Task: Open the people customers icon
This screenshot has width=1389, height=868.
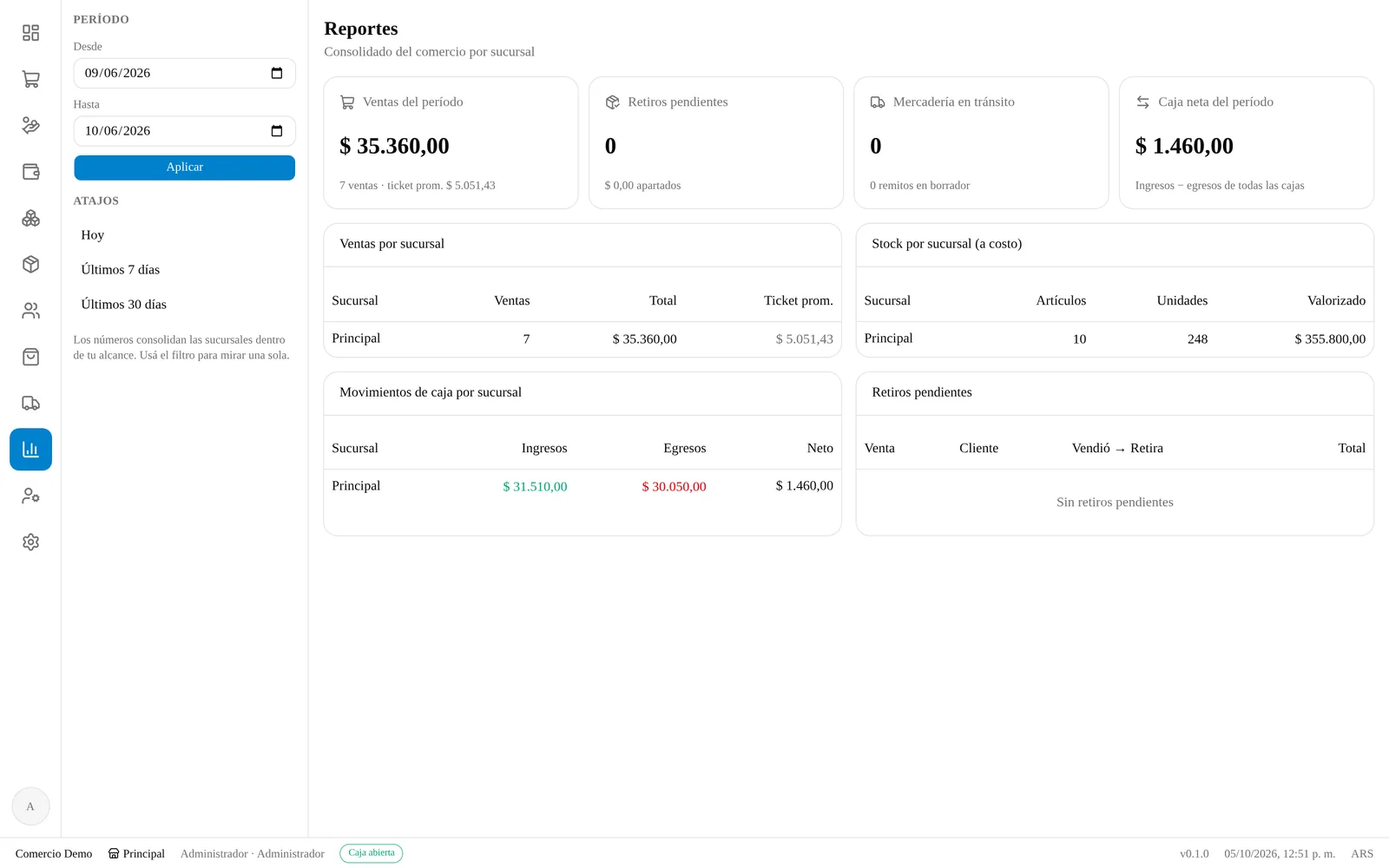Action: pos(30,311)
